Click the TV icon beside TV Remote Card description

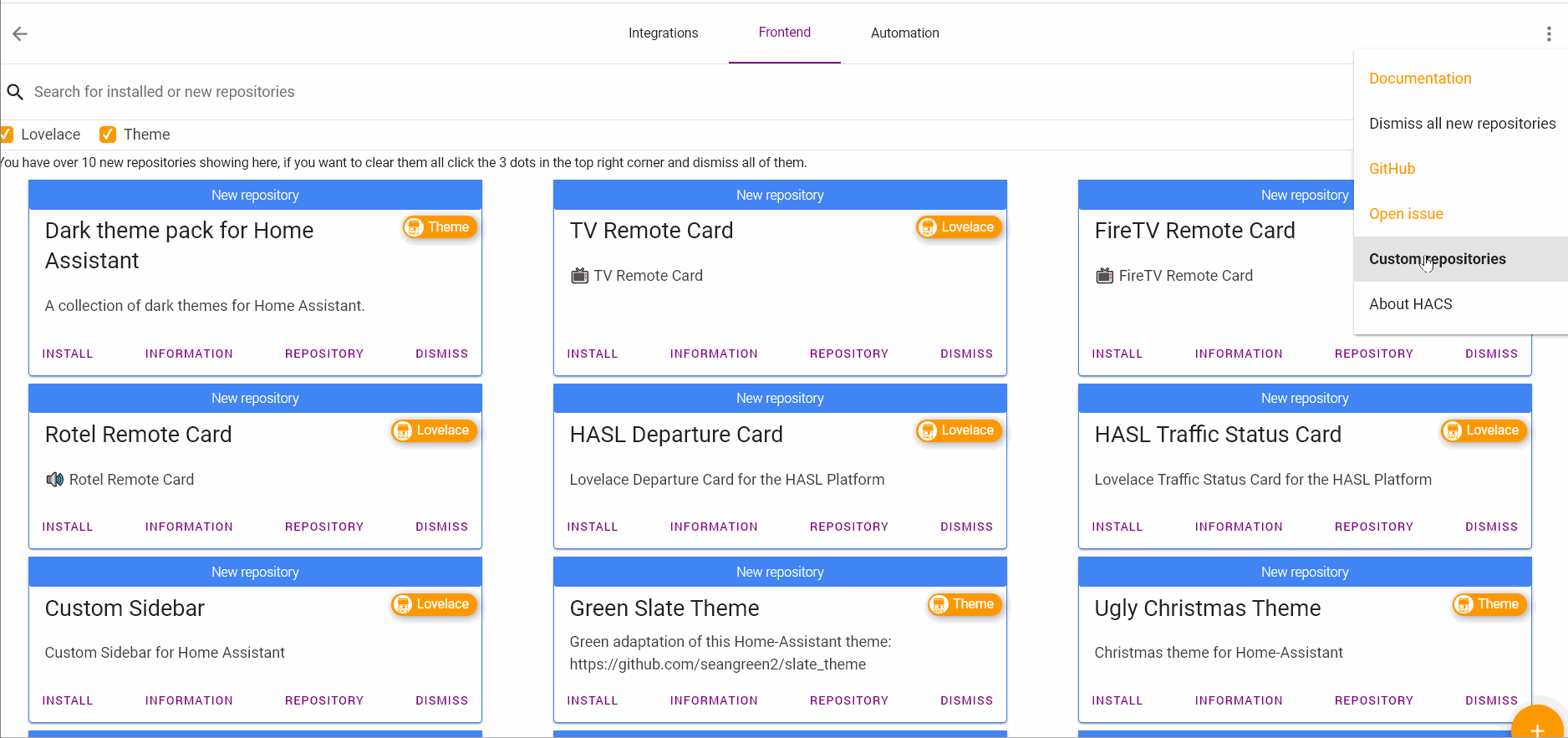click(x=579, y=276)
